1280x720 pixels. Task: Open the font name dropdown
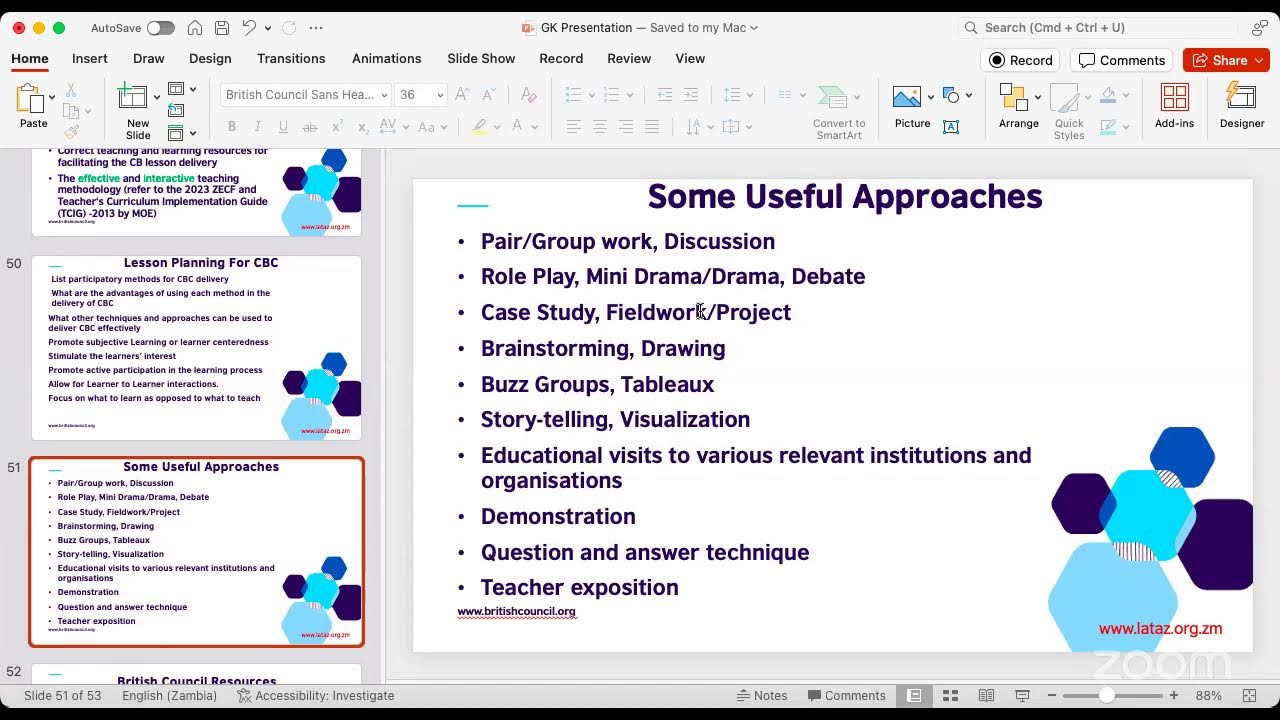[384, 95]
